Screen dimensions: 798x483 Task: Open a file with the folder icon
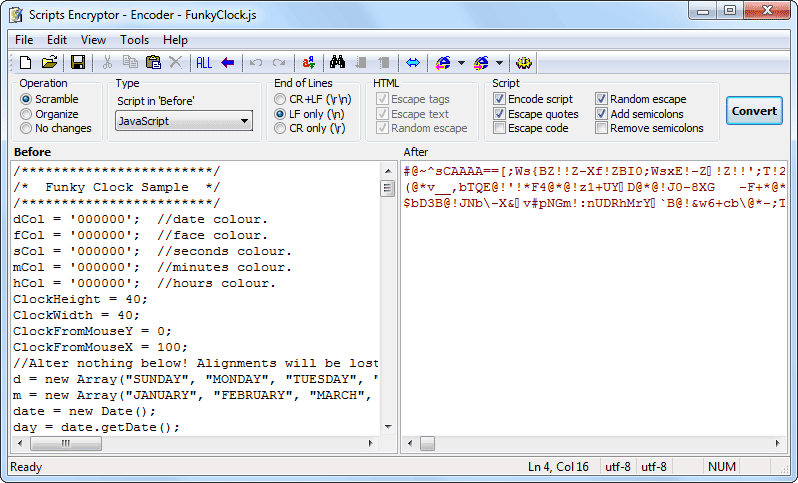49,63
